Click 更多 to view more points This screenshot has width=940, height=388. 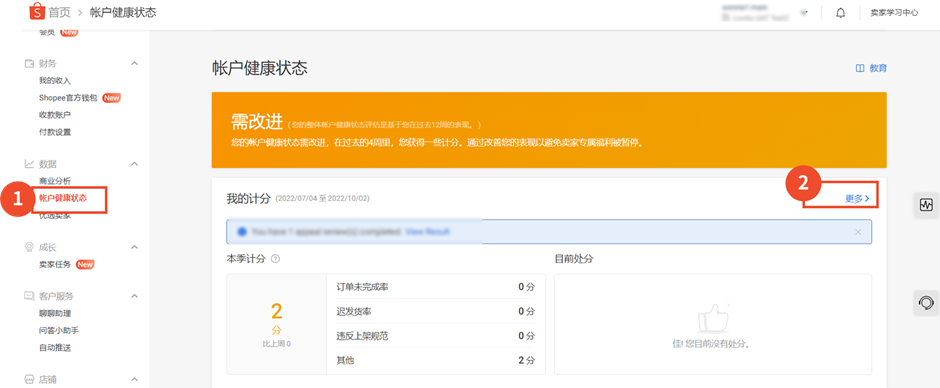click(x=857, y=198)
